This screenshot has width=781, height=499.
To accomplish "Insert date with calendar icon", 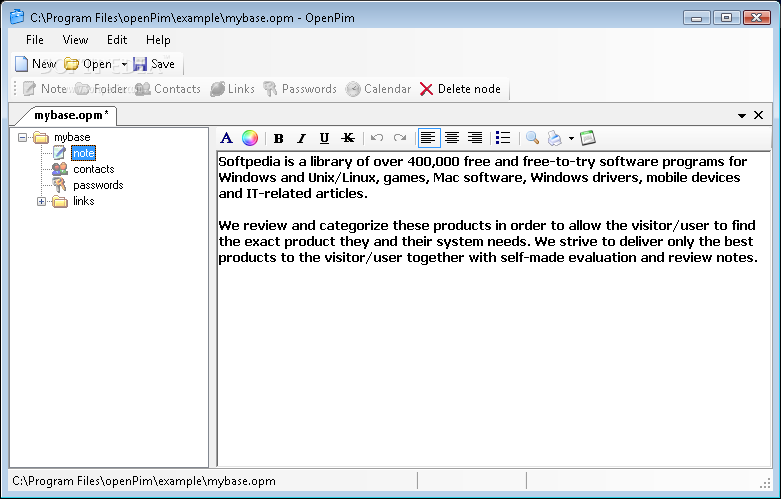I will [588, 138].
